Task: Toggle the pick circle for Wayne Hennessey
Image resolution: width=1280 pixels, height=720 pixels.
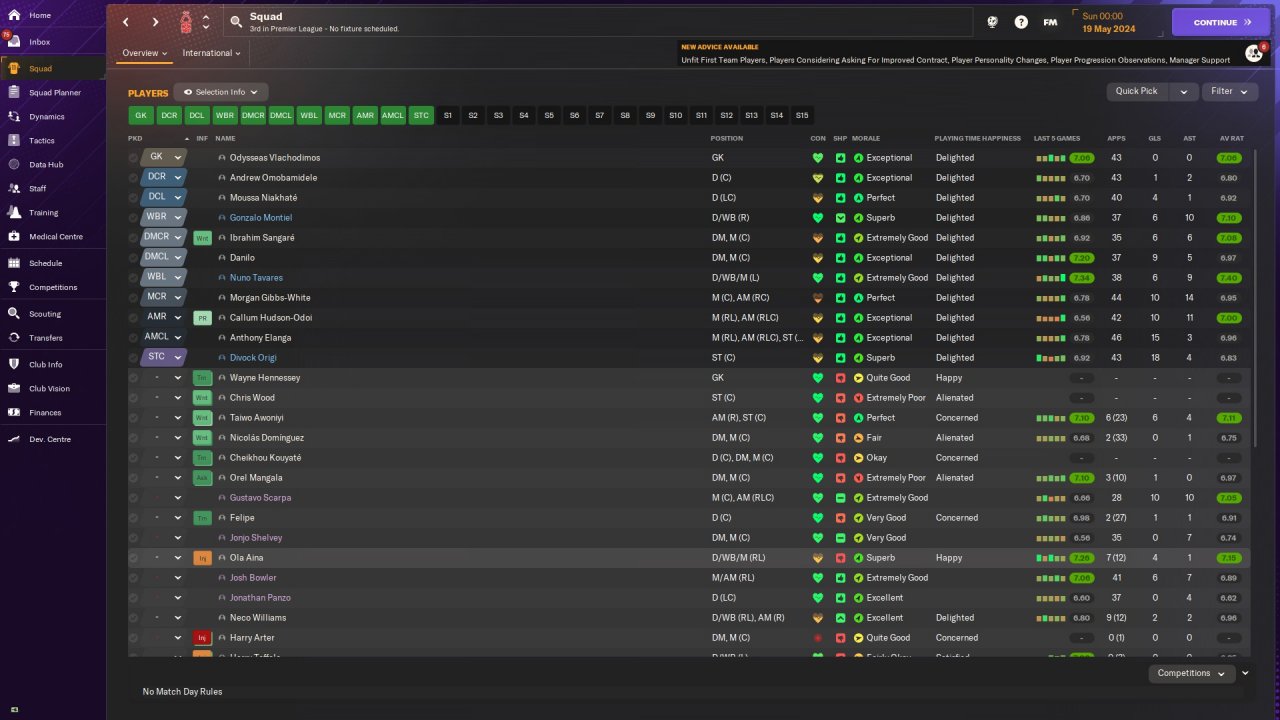Action: (134, 378)
